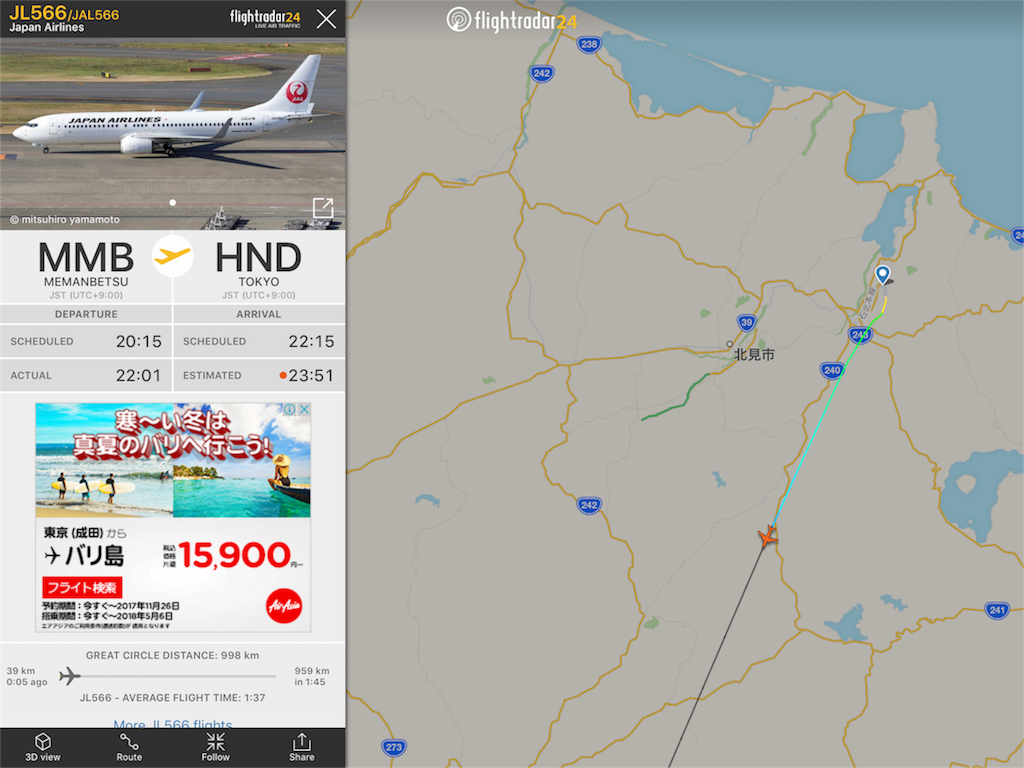Open More JL566 flights link
Screen dimensions: 1024x768
(172, 723)
